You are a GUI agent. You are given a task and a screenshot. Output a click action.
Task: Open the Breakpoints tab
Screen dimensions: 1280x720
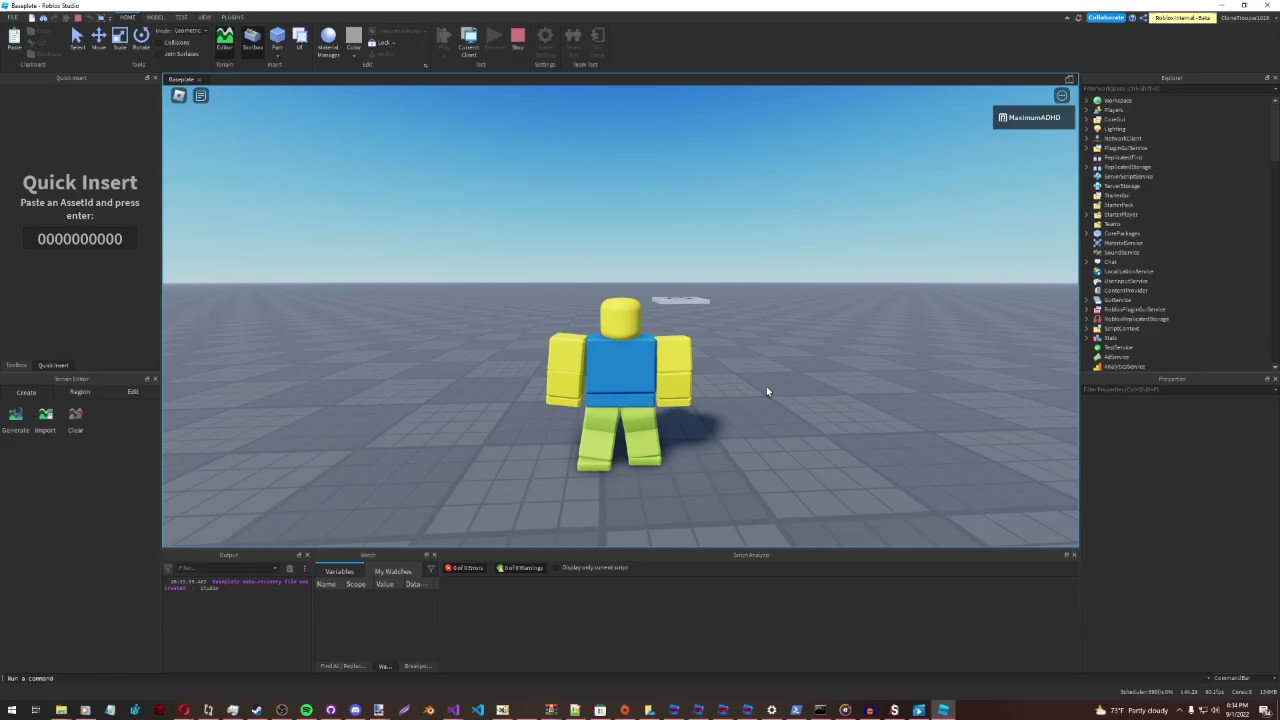coord(417,666)
